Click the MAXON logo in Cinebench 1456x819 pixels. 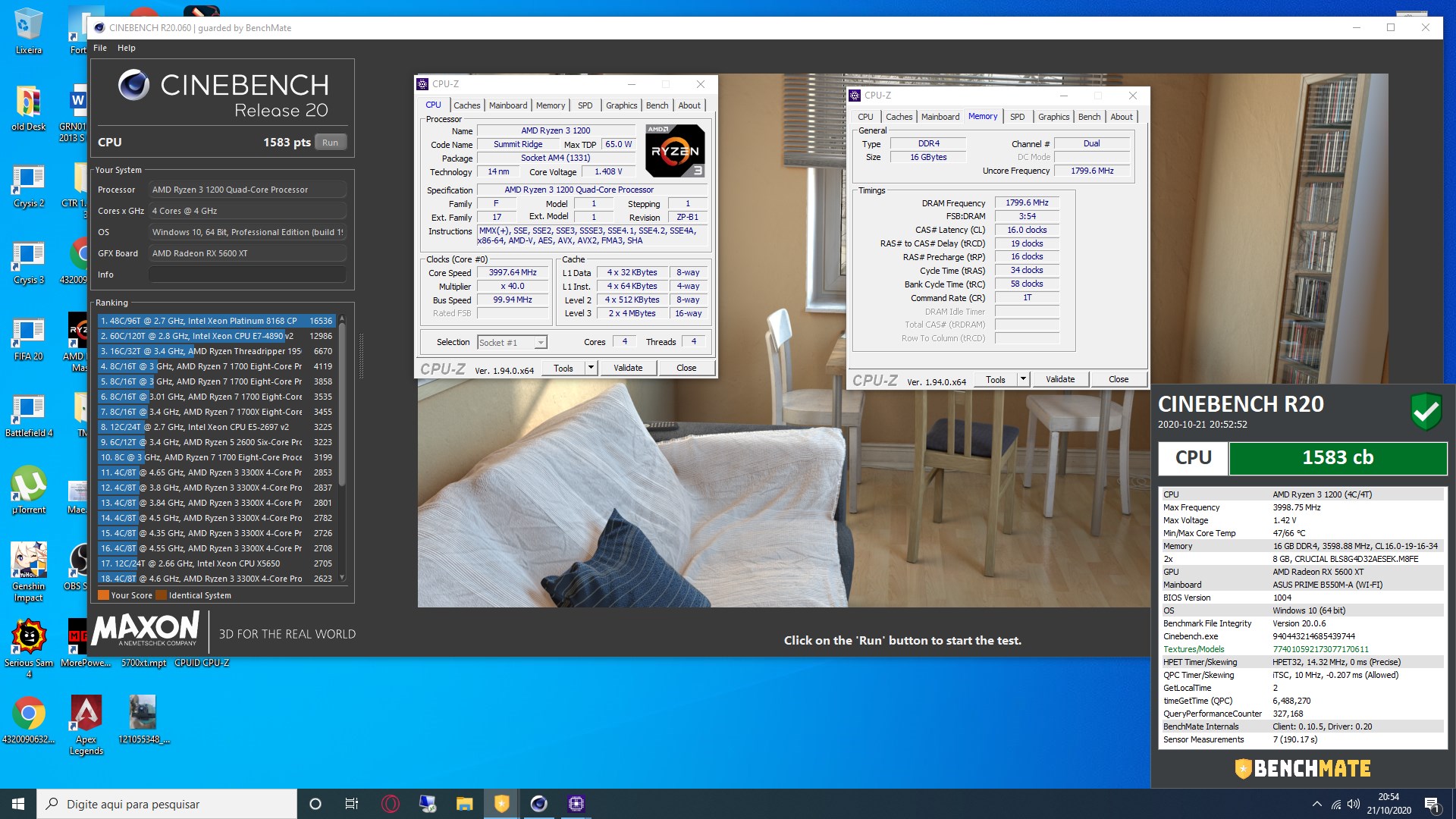(146, 630)
